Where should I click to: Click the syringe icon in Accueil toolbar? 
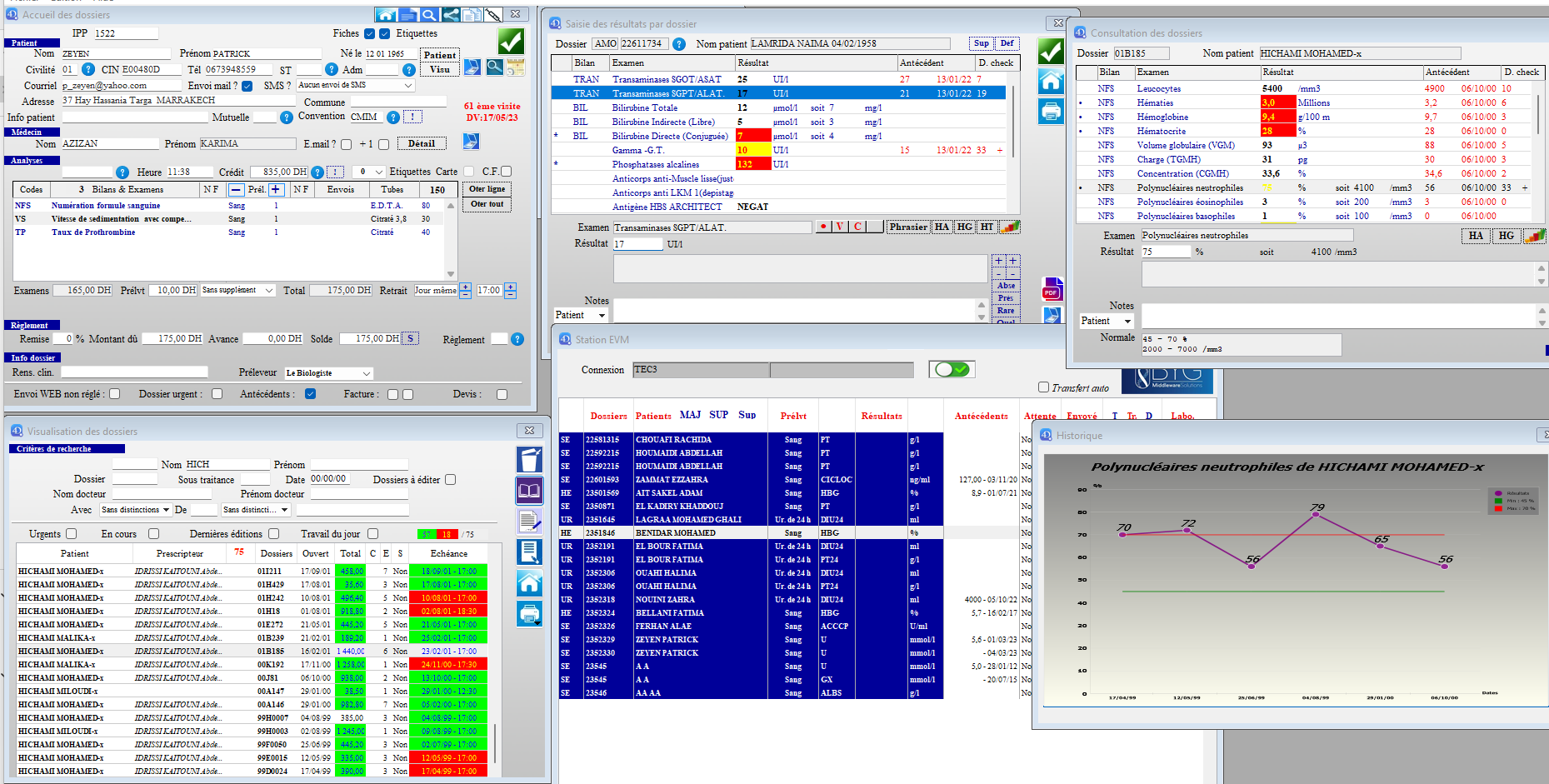pos(493,15)
